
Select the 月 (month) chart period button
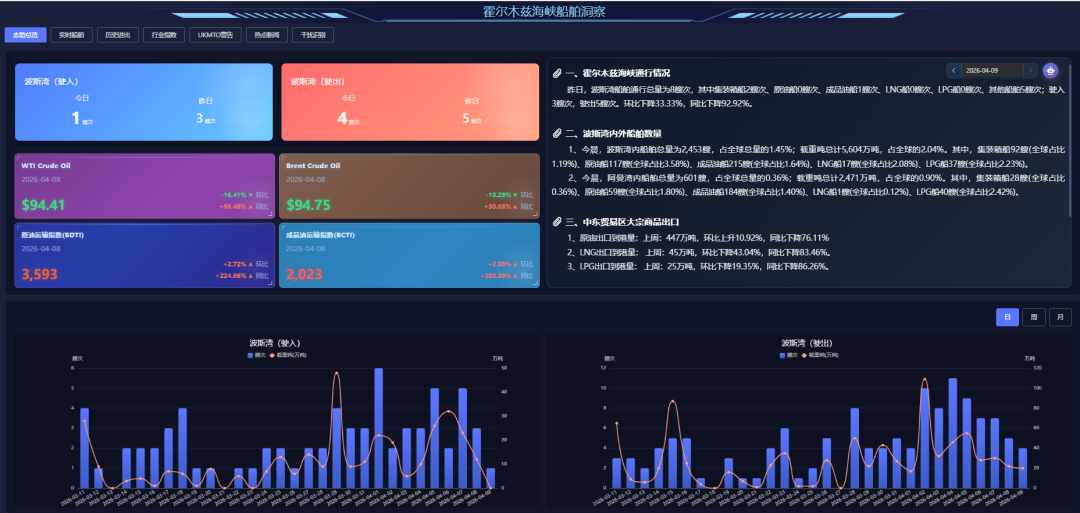point(1060,317)
